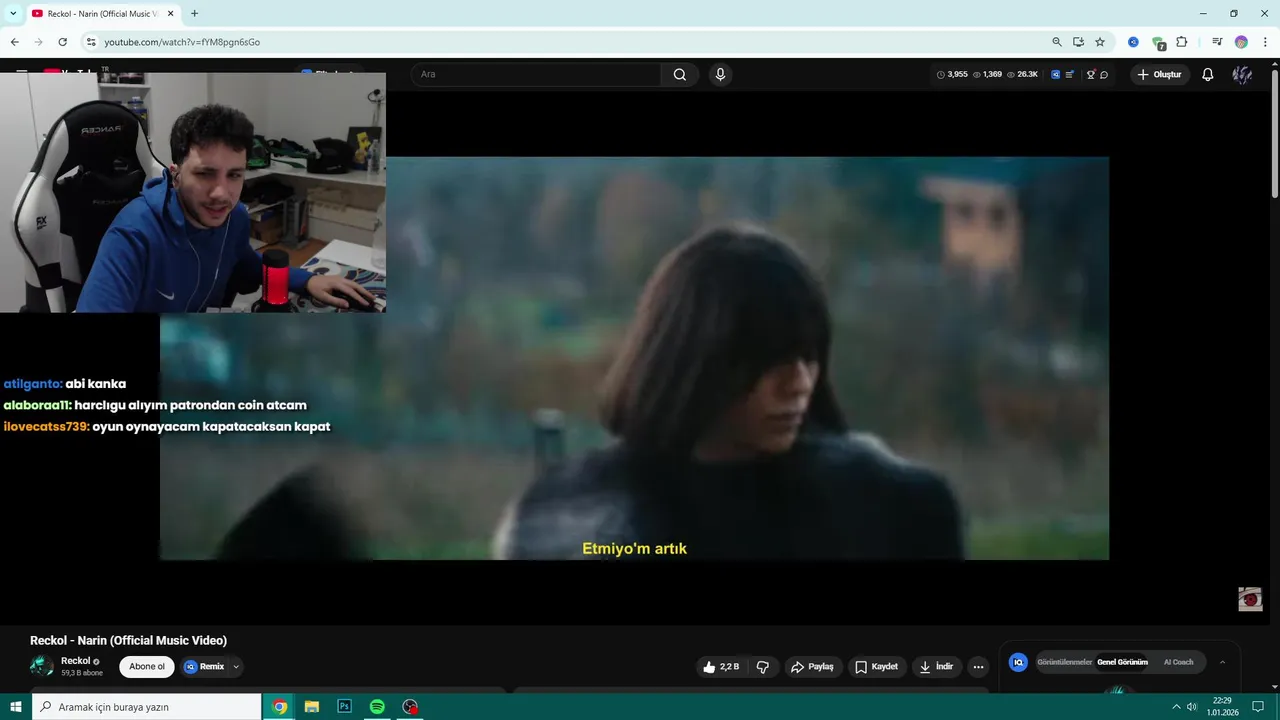Screen dimensions: 1280x720
Task: Dislike the video with thumbs down
Action: coord(762,667)
